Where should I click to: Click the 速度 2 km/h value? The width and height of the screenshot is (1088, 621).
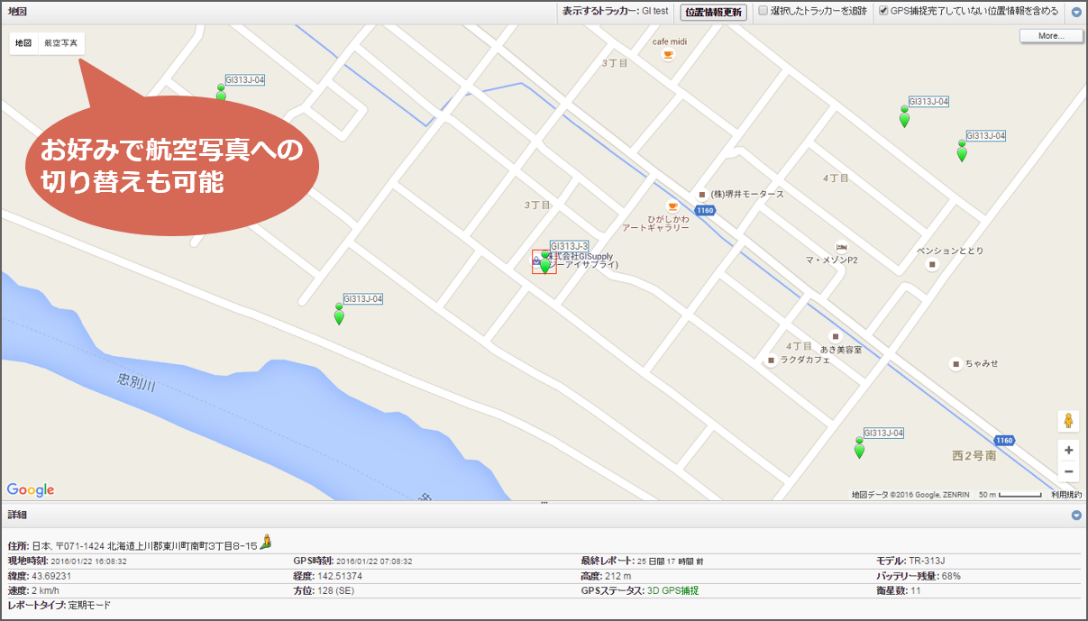(46, 590)
